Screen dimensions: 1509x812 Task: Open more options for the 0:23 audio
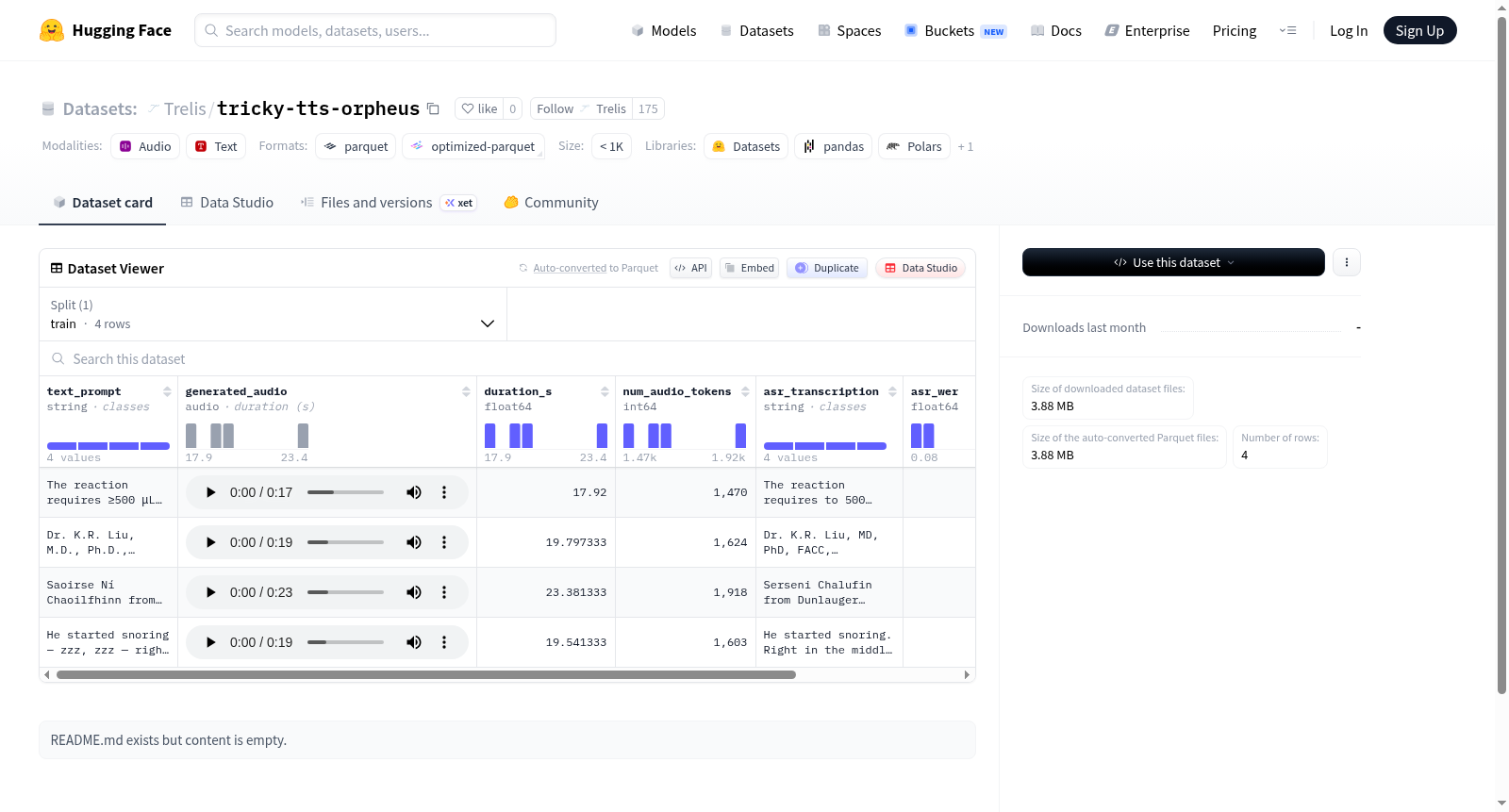point(444,592)
